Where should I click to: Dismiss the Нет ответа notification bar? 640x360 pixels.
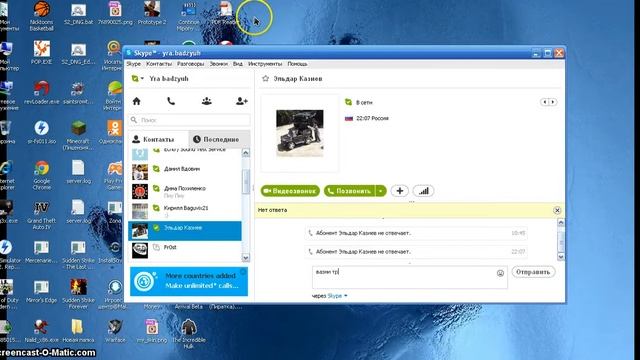pyautogui.click(x=557, y=210)
